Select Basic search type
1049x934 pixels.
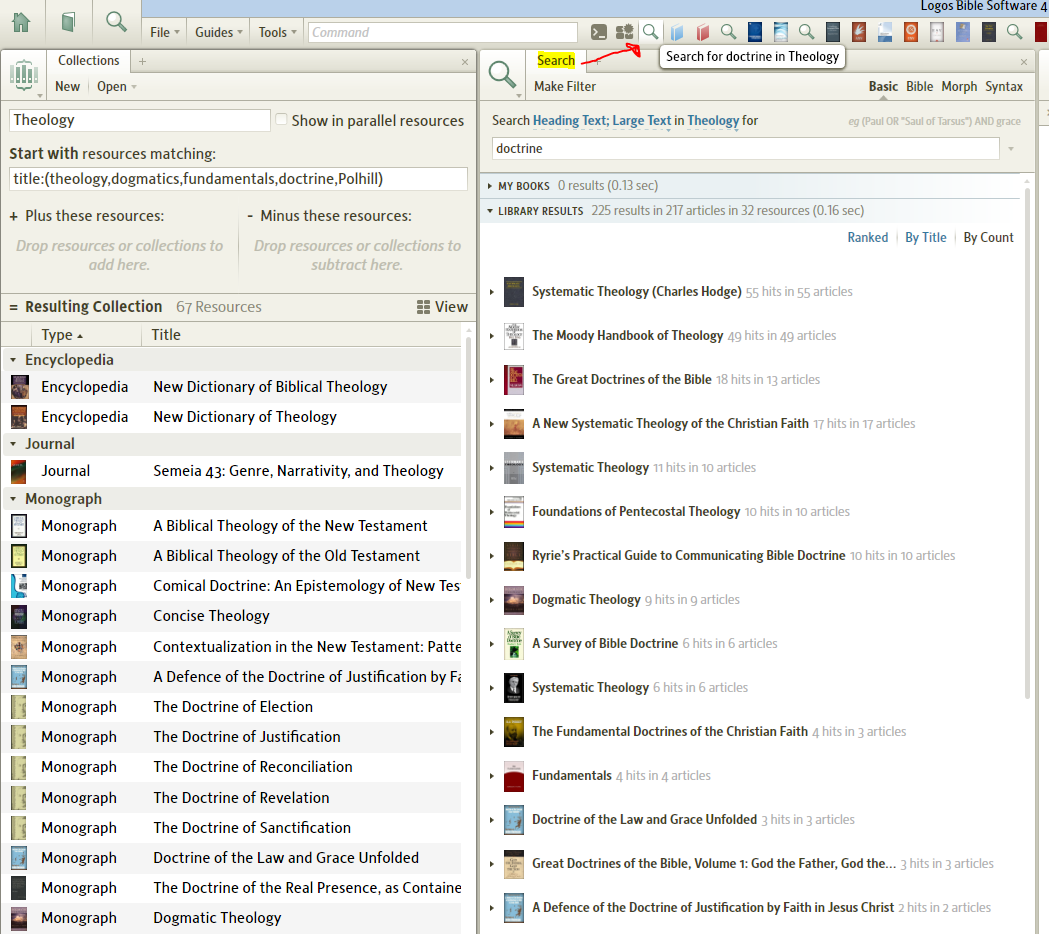pos(883,86)
